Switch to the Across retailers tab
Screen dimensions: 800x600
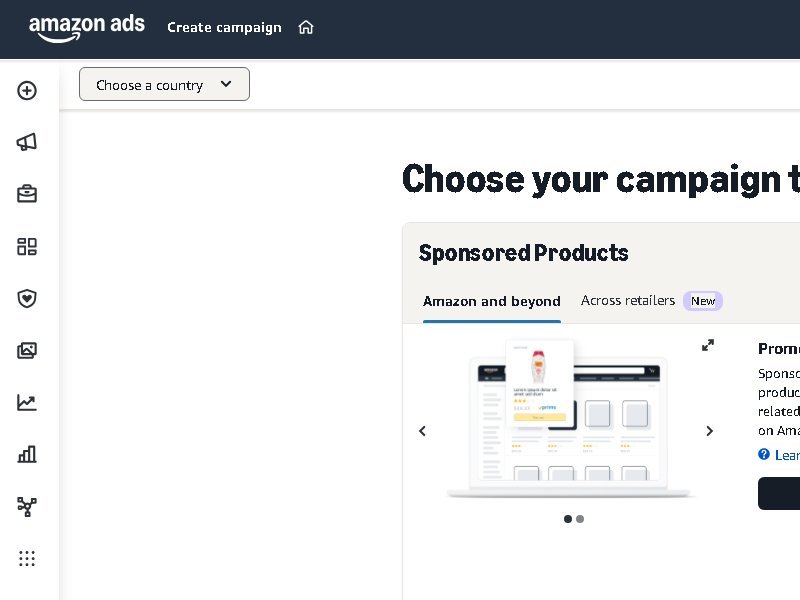tap(627, 300)
